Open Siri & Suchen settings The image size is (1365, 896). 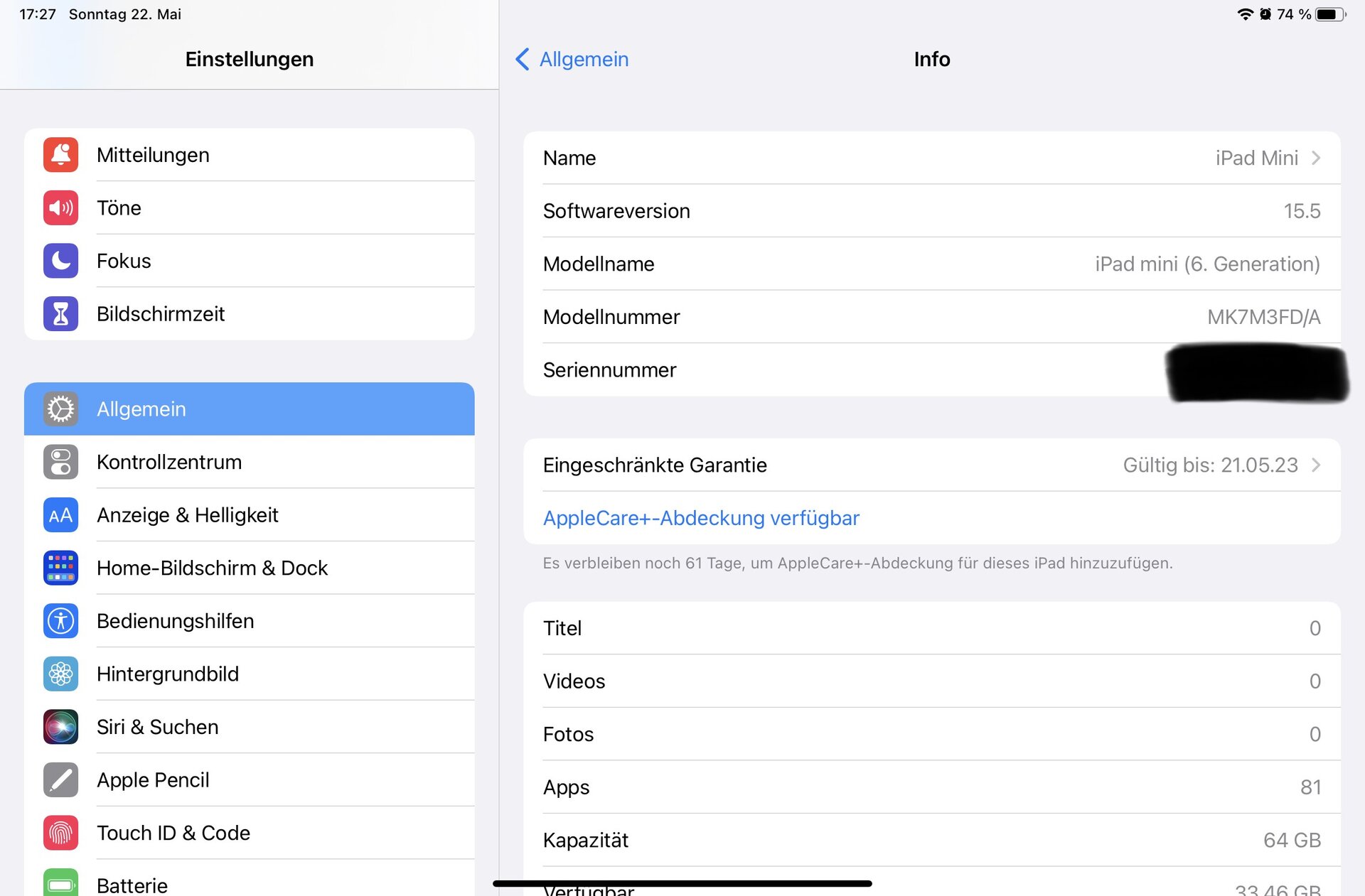250,727
